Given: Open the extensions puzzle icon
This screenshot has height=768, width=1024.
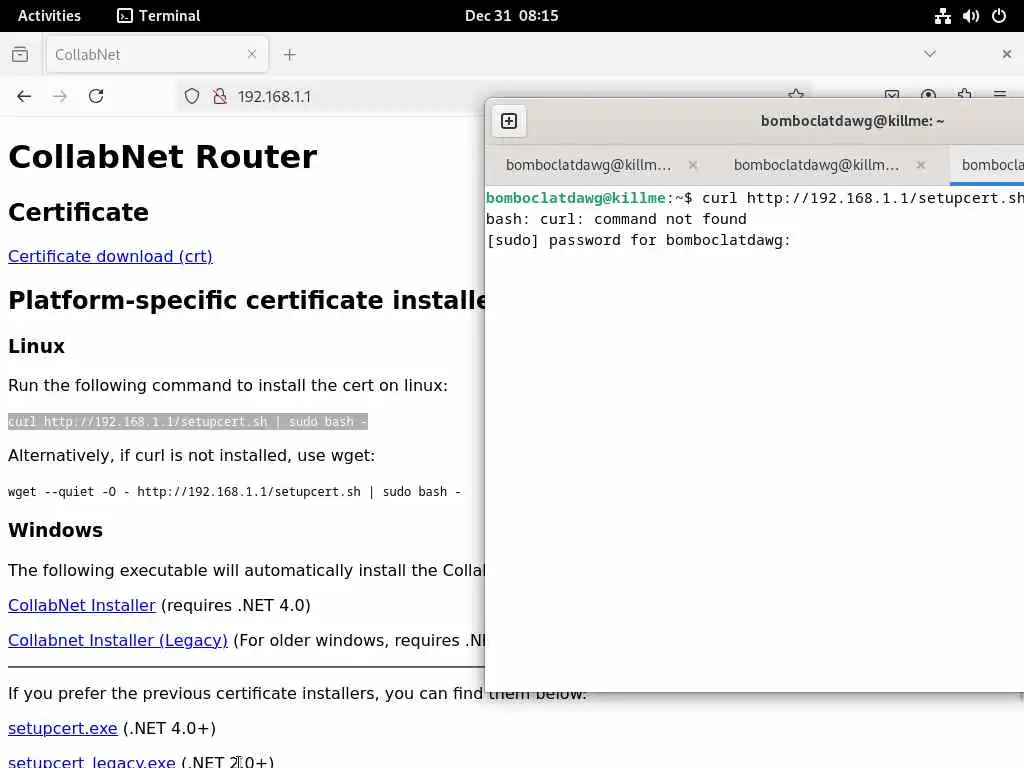Looking at the screenshot, I should pos(965,95).
